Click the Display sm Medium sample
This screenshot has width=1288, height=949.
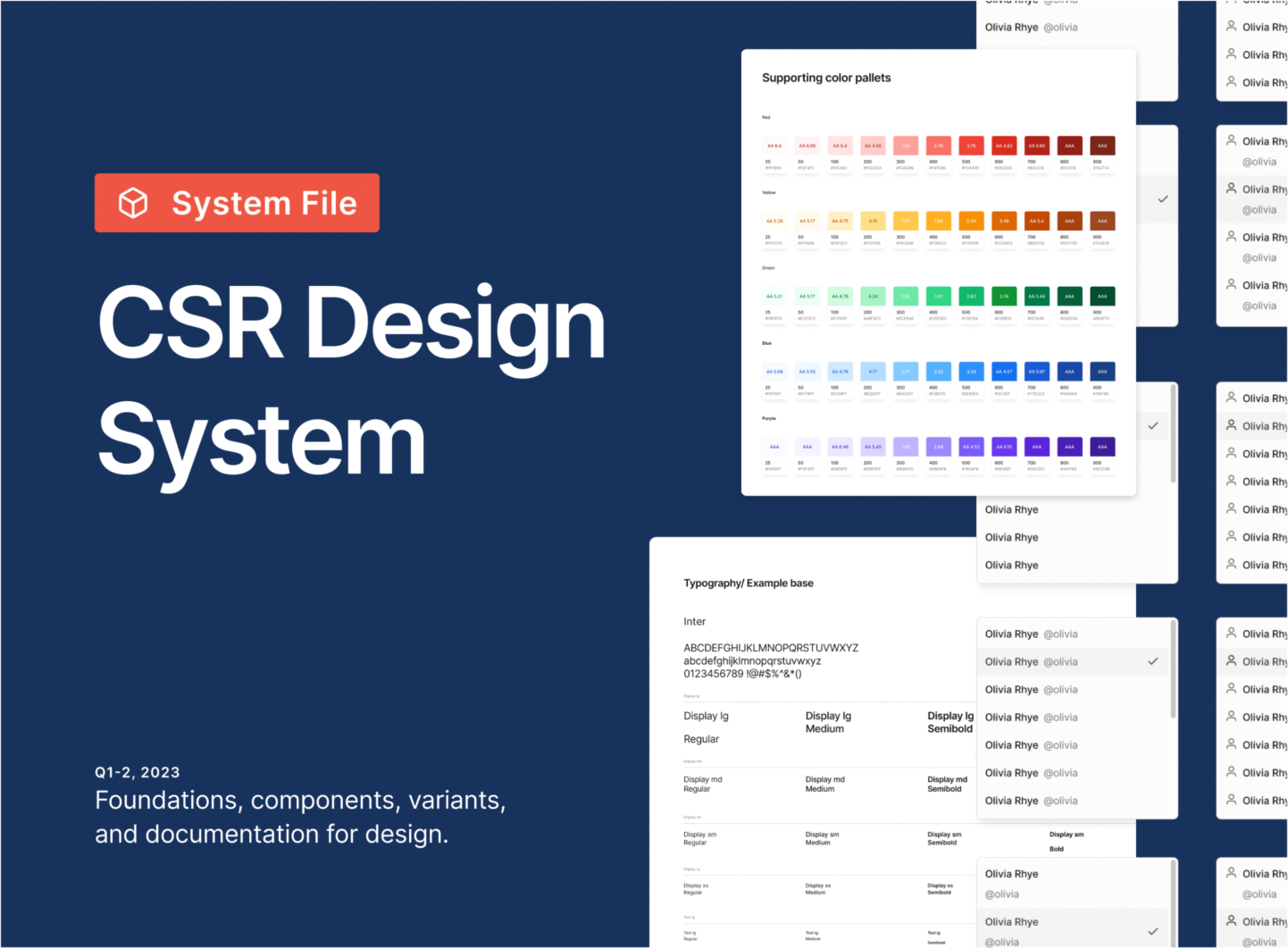click(x=822, y=838)
